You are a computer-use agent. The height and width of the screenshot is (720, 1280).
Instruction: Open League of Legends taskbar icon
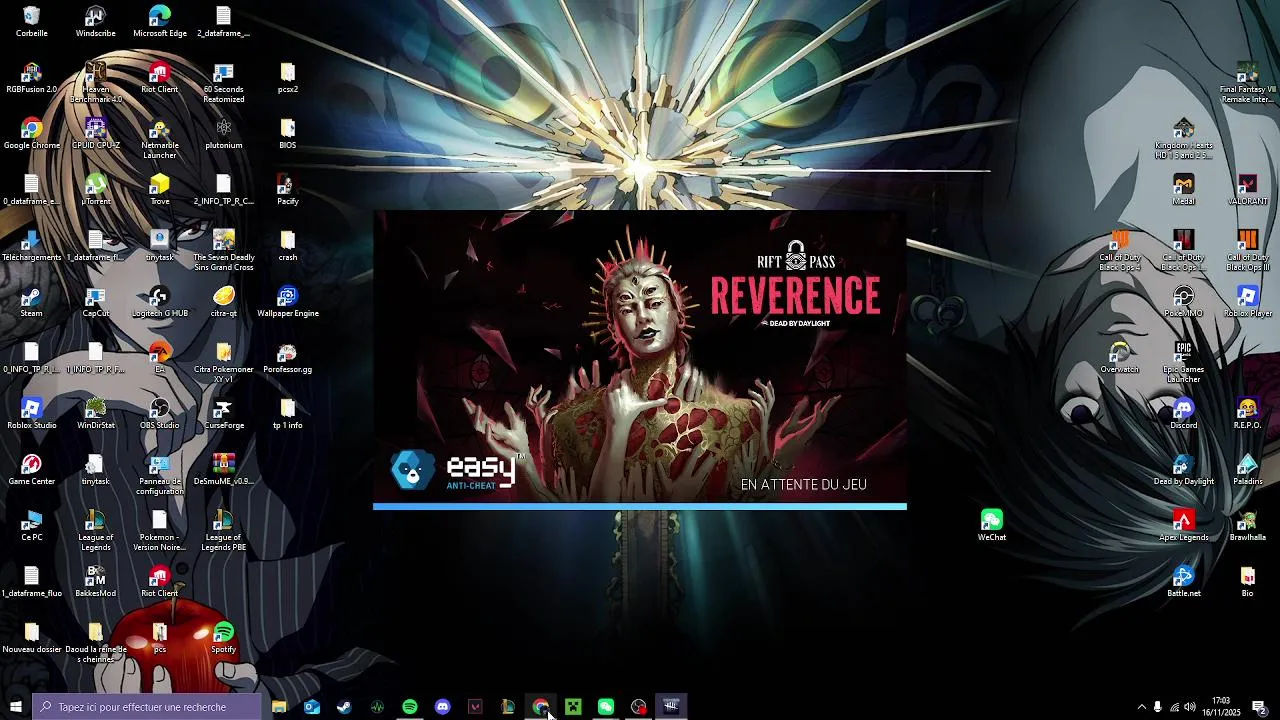coord(508,707)
